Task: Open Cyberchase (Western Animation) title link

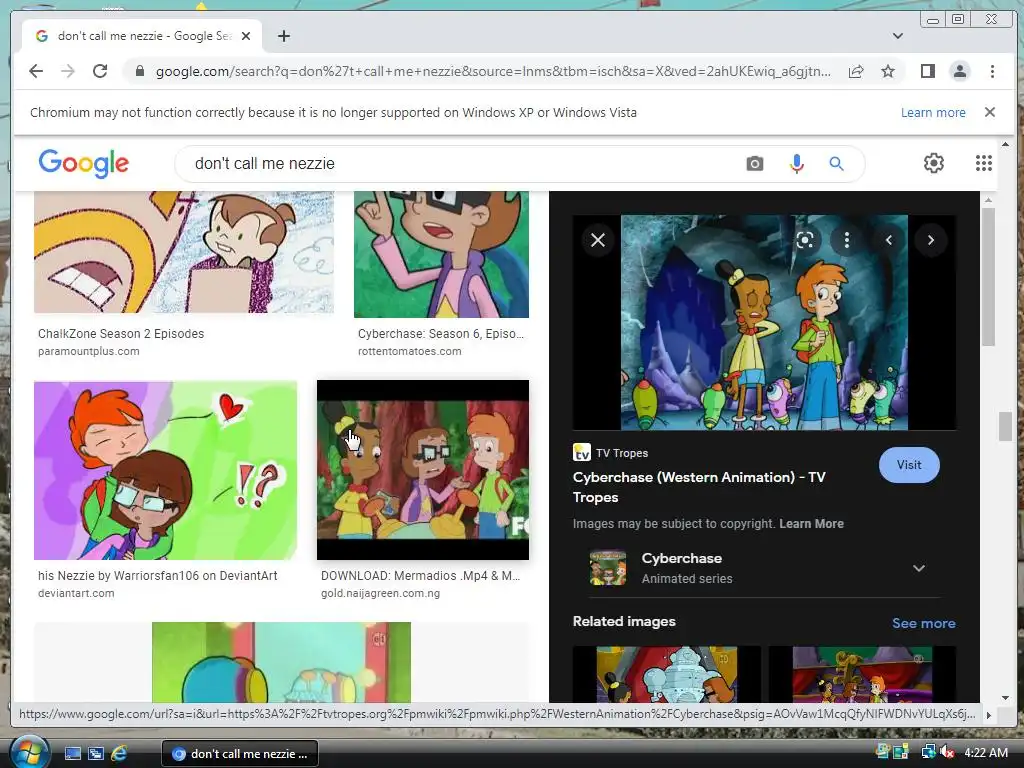Action: coord(699,487)
